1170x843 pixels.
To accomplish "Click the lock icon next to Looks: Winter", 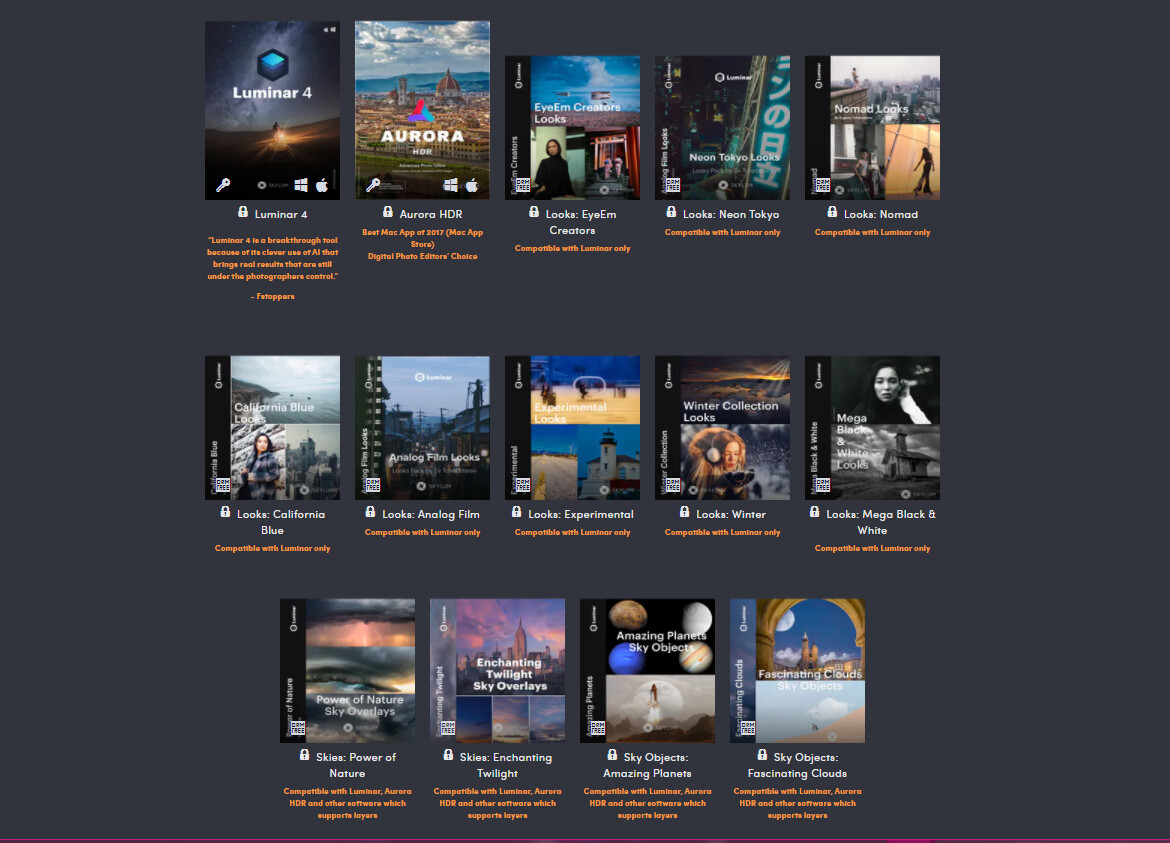I will click(685, 512).
